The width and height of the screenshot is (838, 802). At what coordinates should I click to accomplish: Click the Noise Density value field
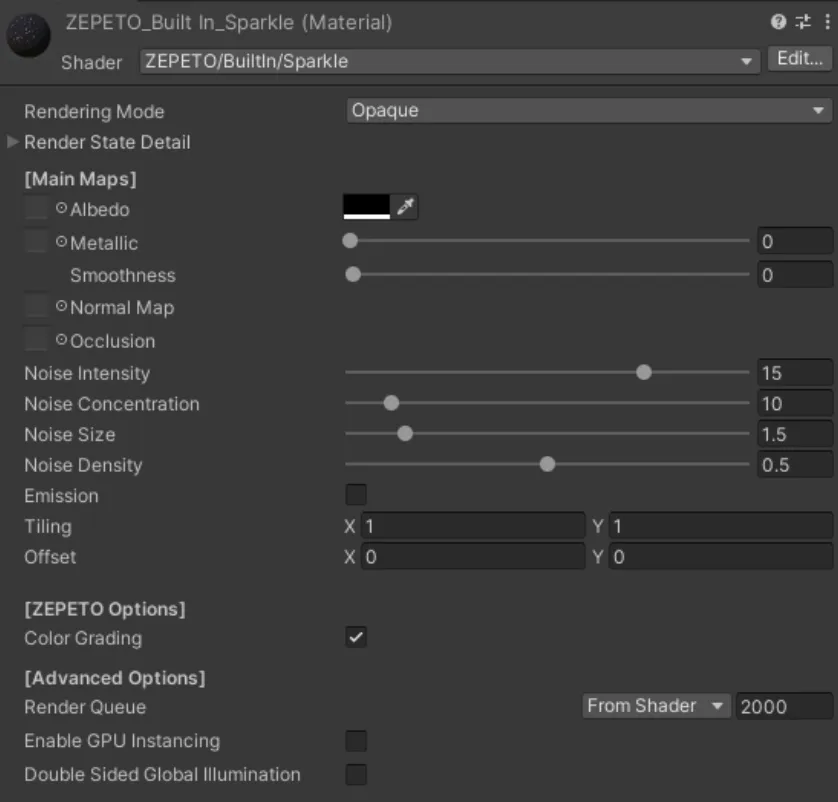click(x=795, y=465)
